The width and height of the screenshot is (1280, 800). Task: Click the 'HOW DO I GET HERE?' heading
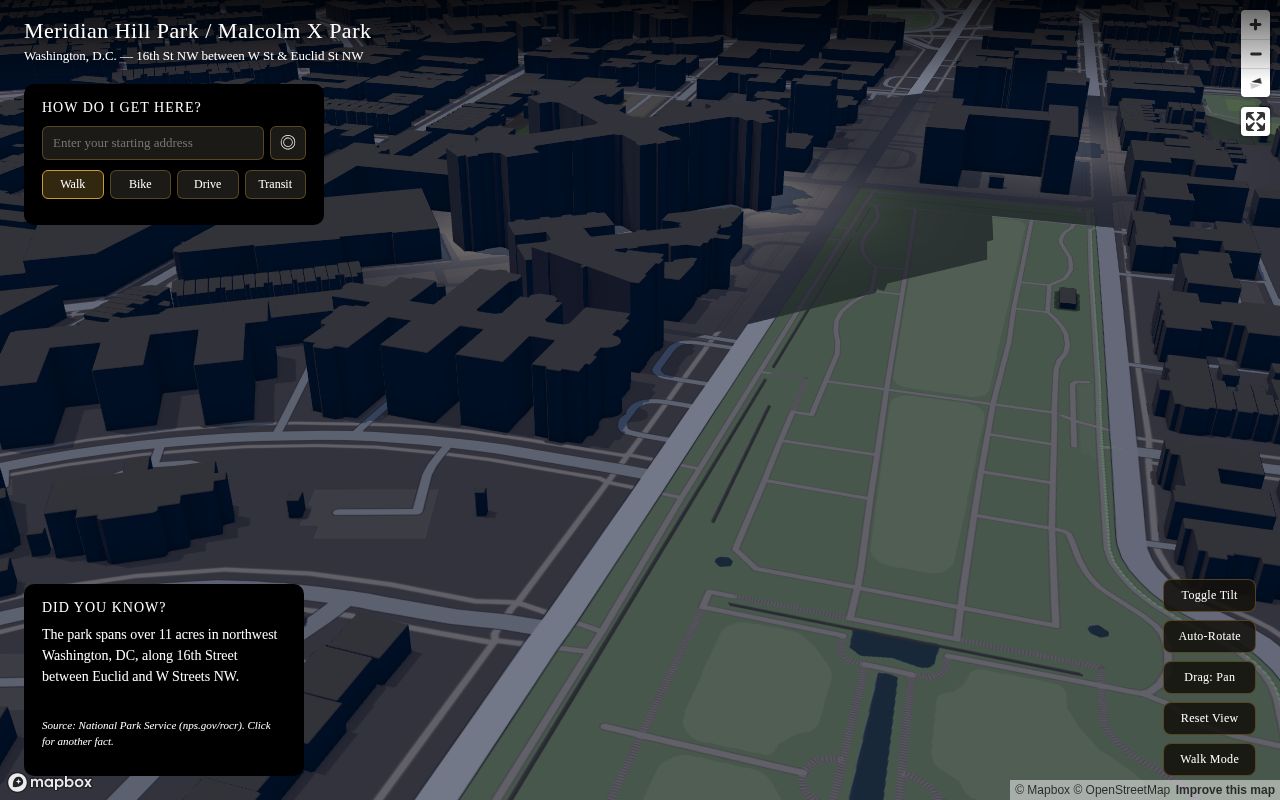click(121, 107)
